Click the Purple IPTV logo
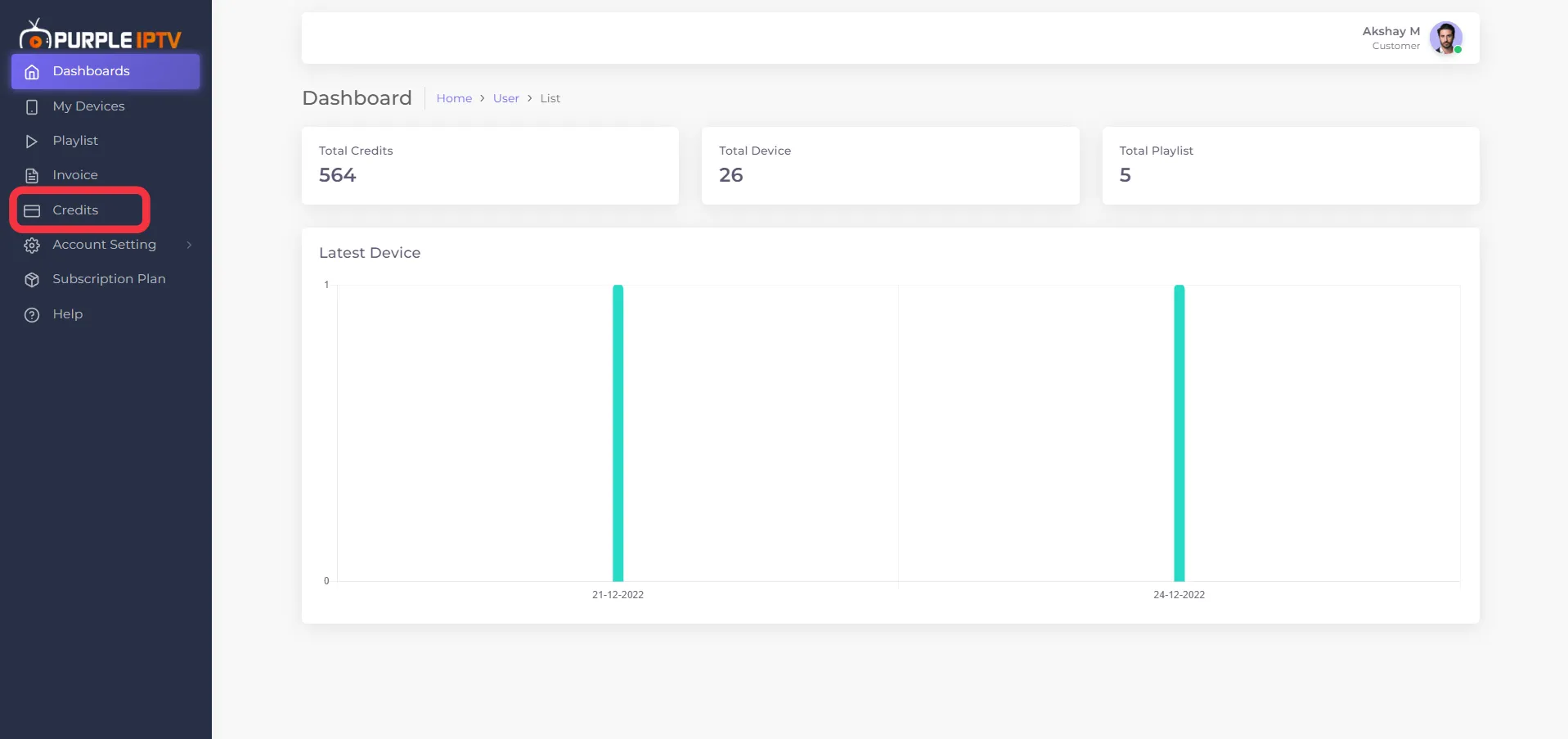1568x739 pixels. [x=100, y=35]
